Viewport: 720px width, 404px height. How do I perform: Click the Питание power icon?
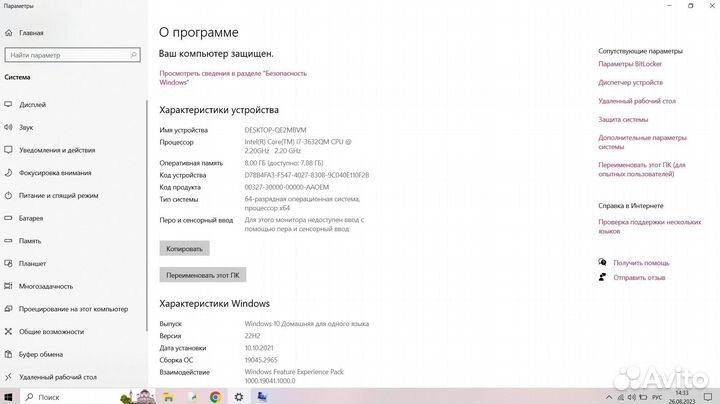tap(8, 196)
